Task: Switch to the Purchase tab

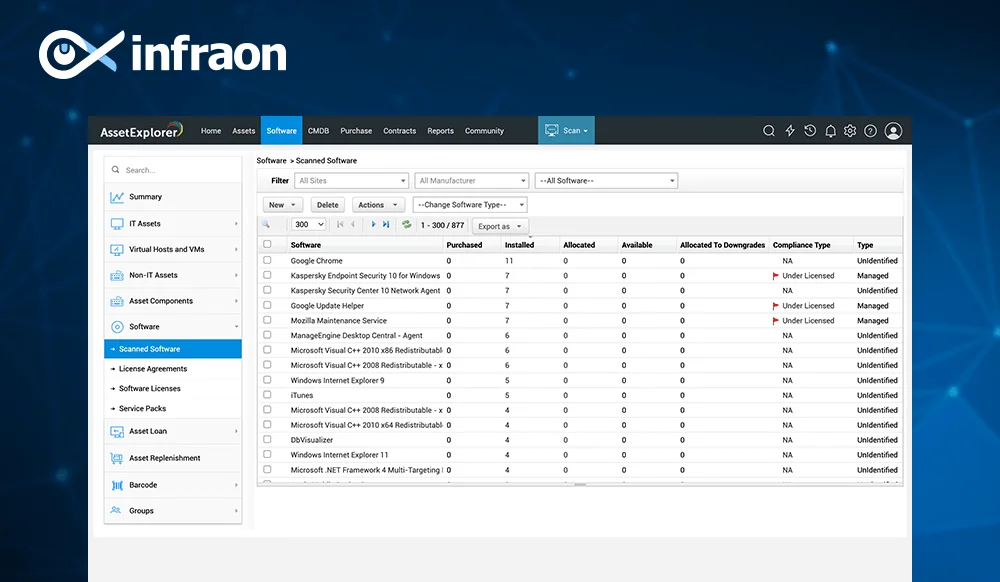Action: tap(356, 131)
